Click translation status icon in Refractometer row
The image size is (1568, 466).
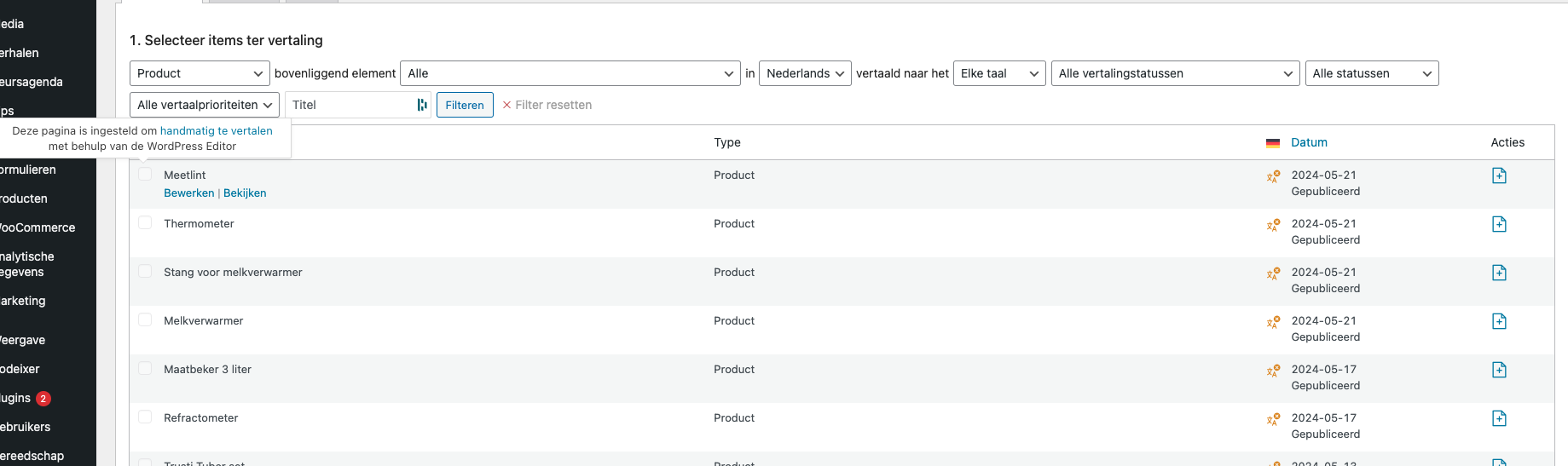pos(1273,419)
